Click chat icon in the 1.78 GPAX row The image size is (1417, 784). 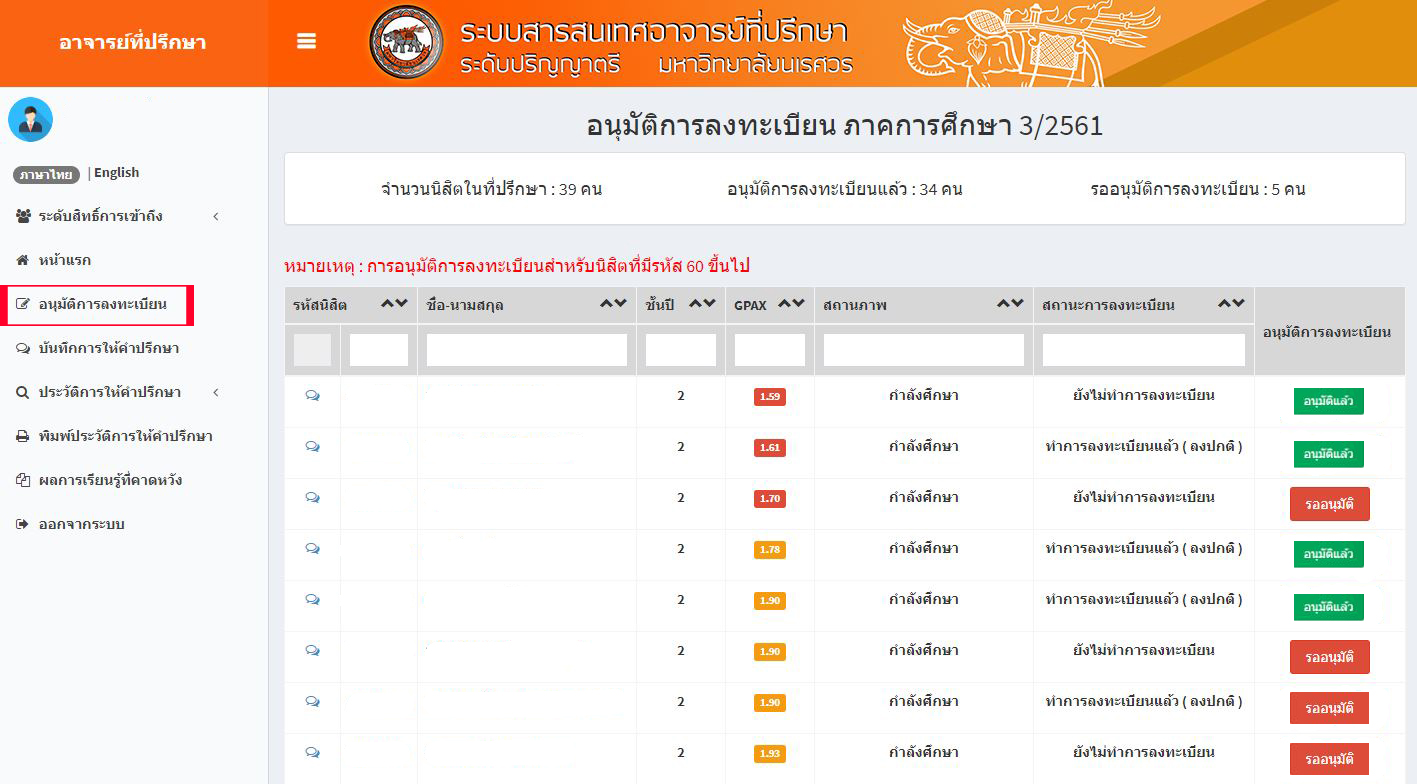[312, 549]
